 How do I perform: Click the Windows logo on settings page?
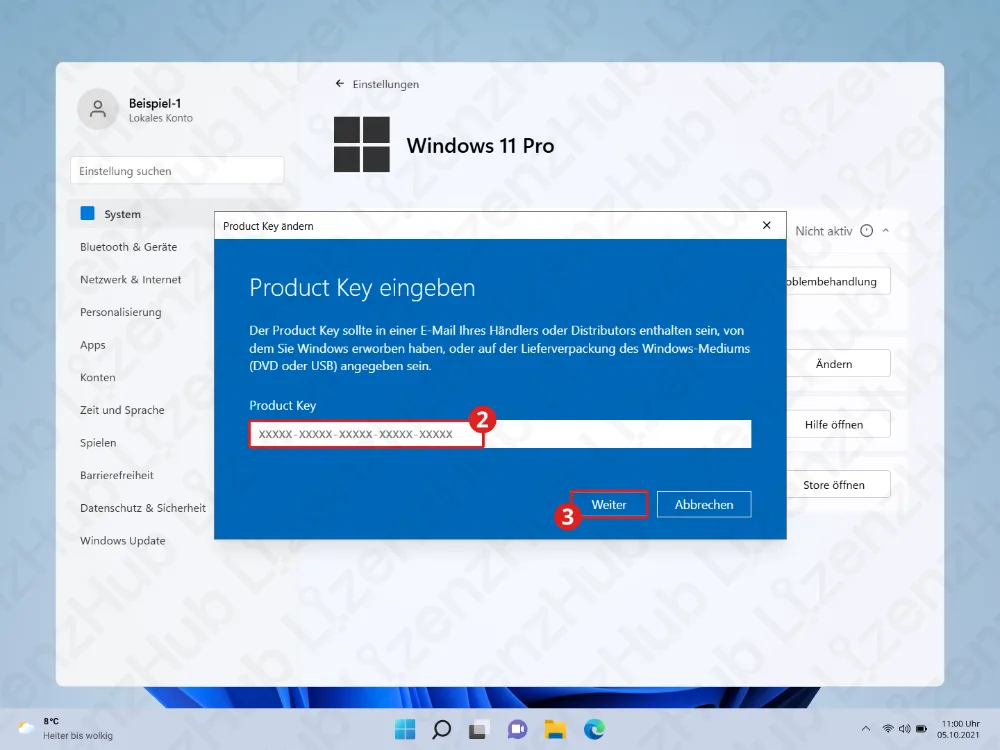pyautogui.click(x=362, y=144)
